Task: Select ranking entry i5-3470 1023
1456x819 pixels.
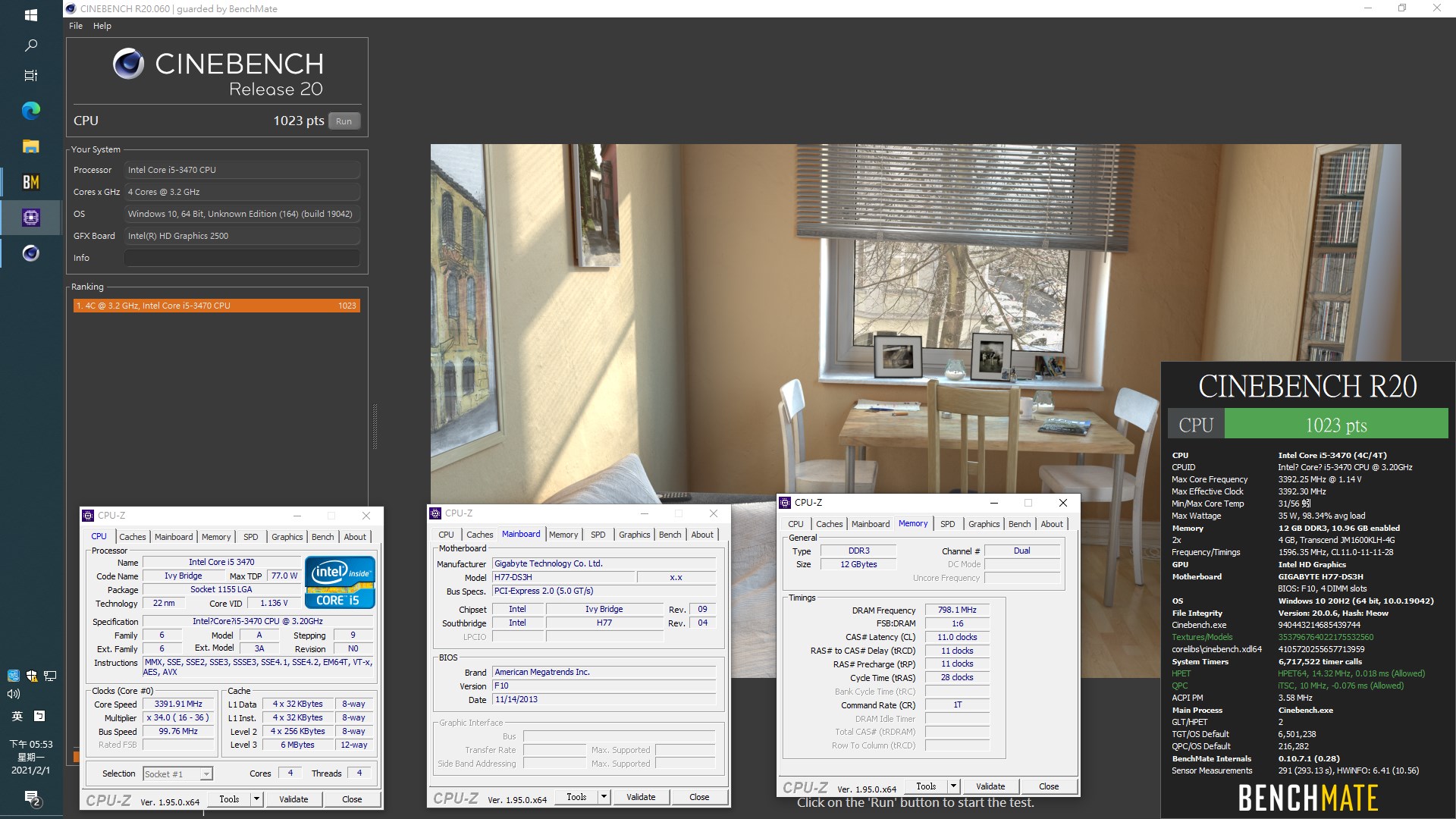Action: tap(216, 306)
